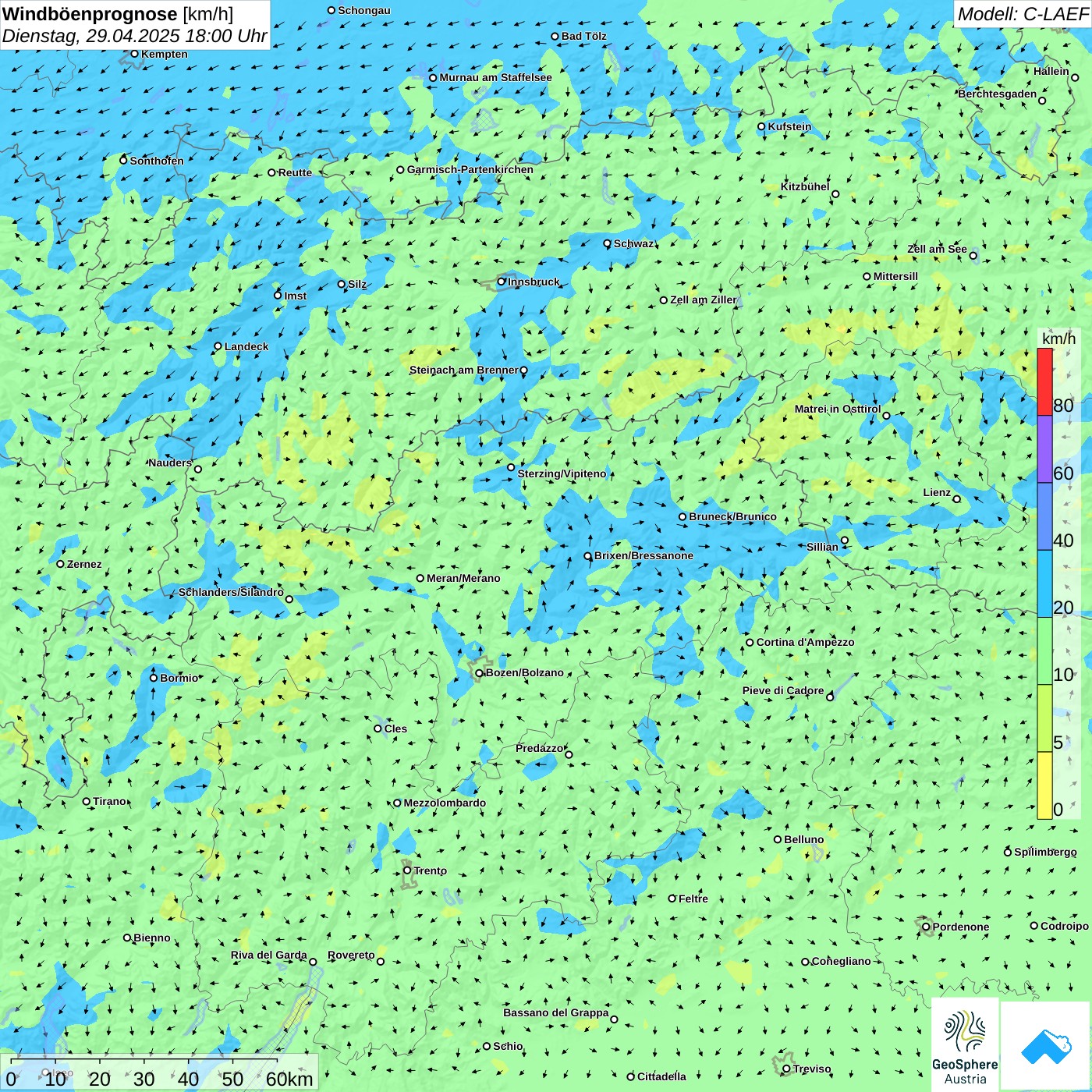Click the Bormio city marker
The height and width of the screenshot is (1092, 1092).
[x=154, y=678]
